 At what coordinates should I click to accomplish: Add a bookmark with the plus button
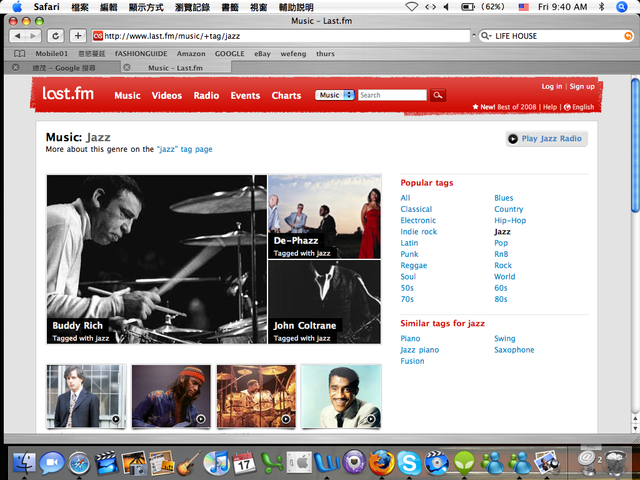[x=78, y=36]
